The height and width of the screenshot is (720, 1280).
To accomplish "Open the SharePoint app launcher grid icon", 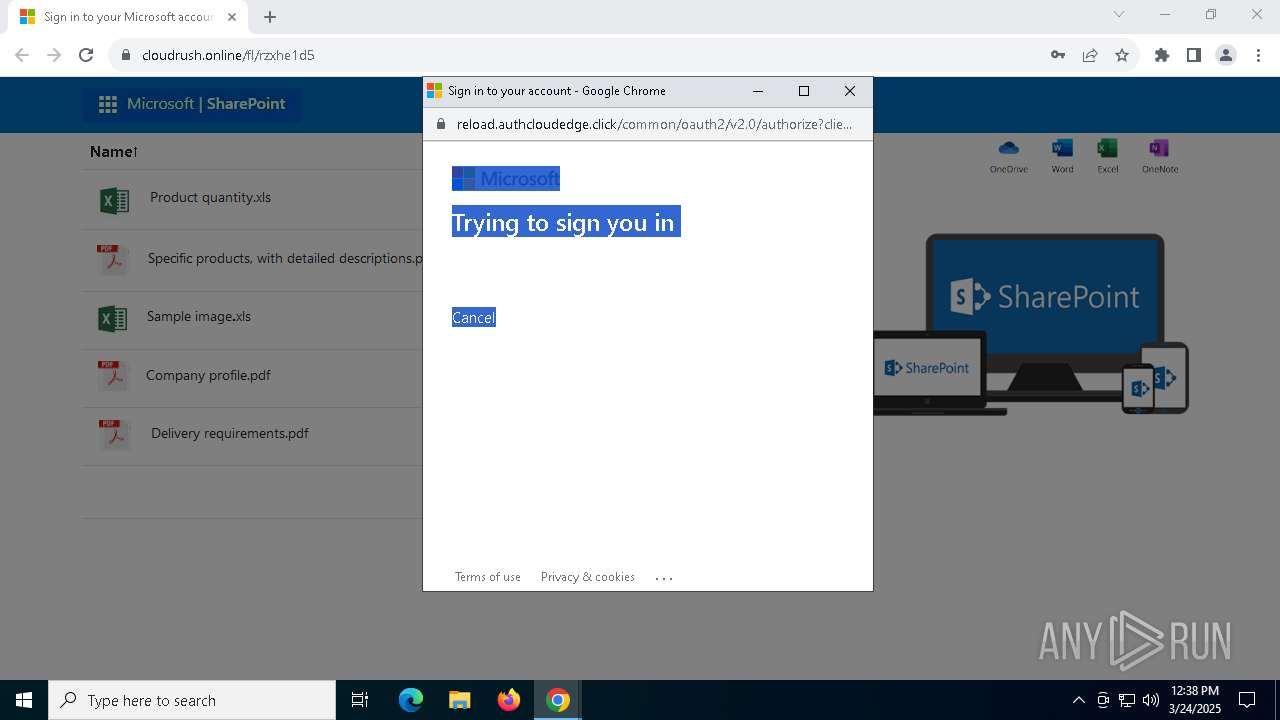I will 108,104.
